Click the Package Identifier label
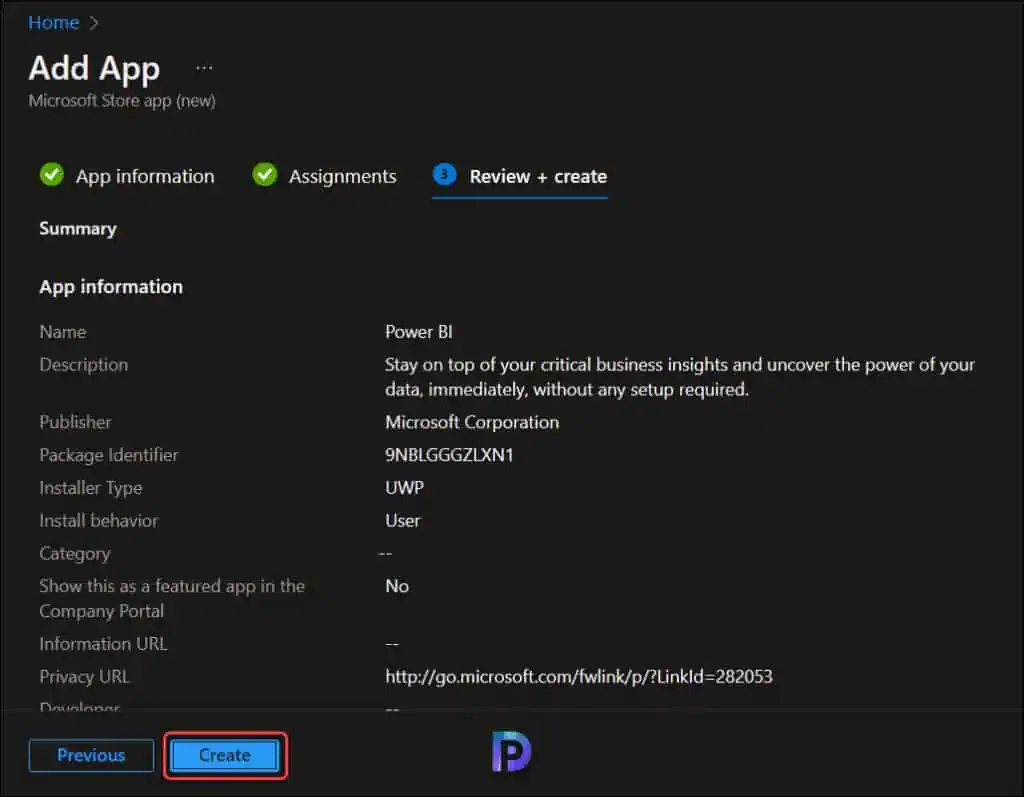The width and height of the screenshot is (1024, 797). [108, 455]
